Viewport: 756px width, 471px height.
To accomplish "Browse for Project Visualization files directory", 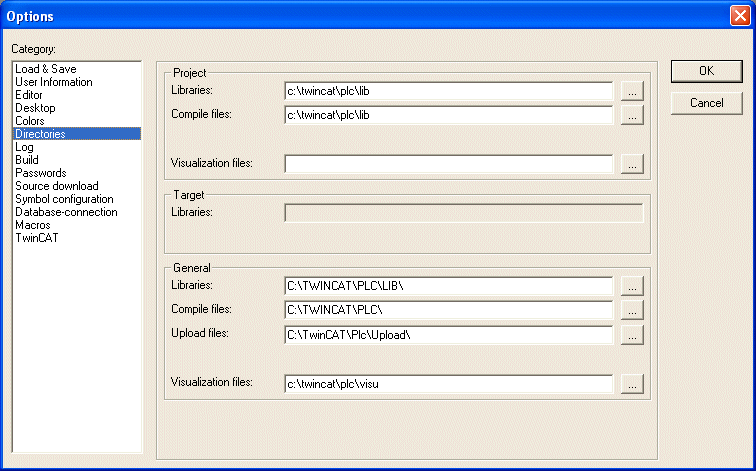I will tap(632, 164).
